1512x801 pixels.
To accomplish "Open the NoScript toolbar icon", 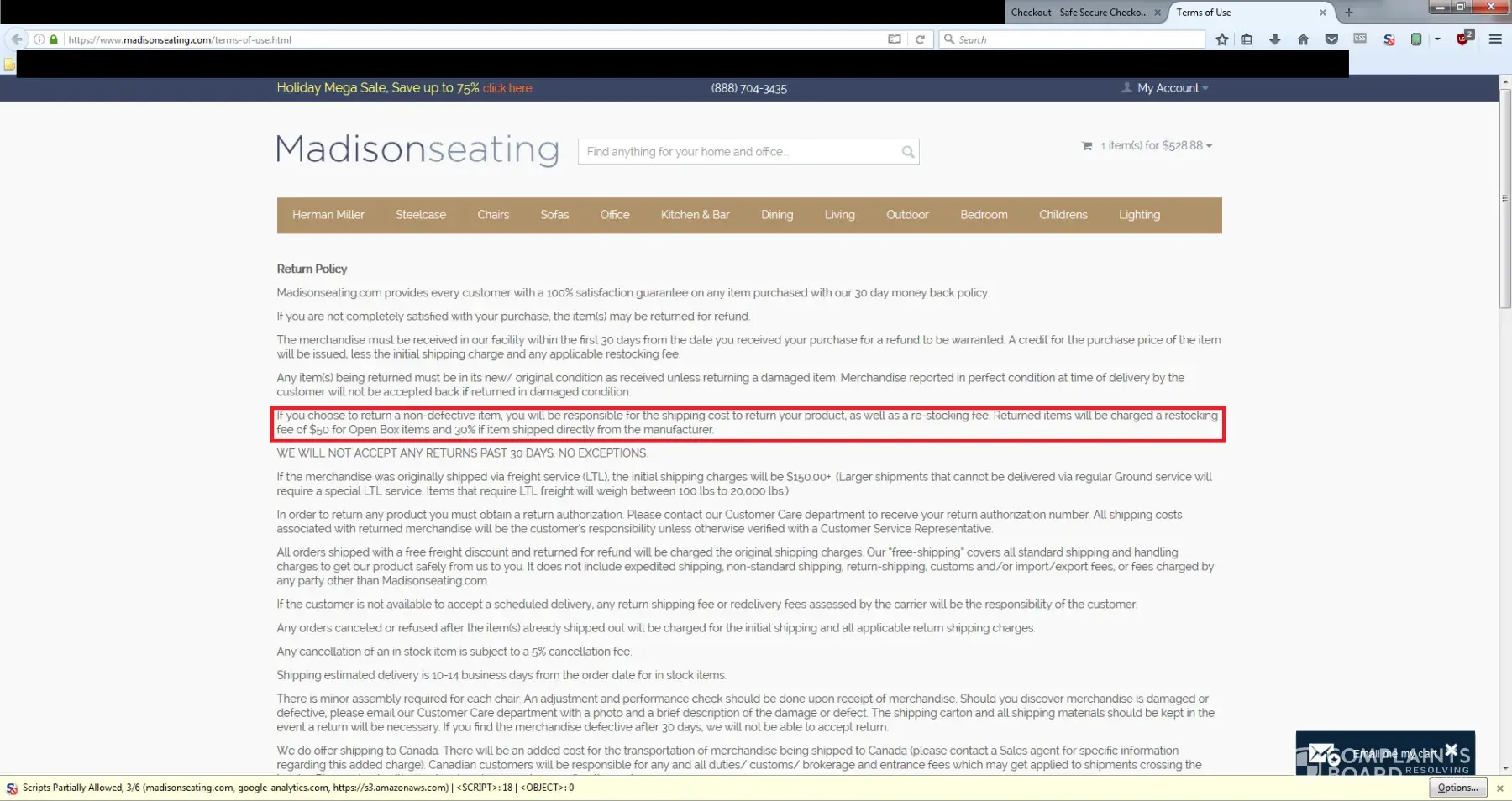I will click(1389, 39).
